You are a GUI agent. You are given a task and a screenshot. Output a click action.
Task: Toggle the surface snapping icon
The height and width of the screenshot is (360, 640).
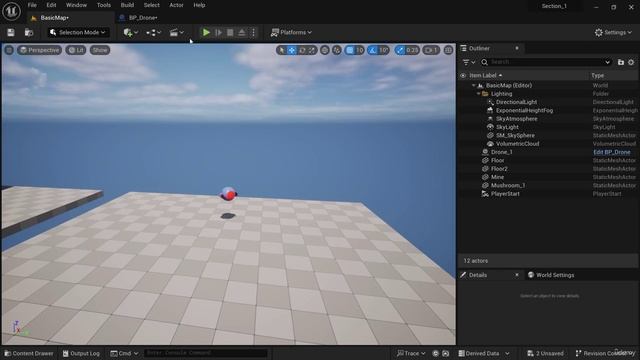(x=336, y=50)
